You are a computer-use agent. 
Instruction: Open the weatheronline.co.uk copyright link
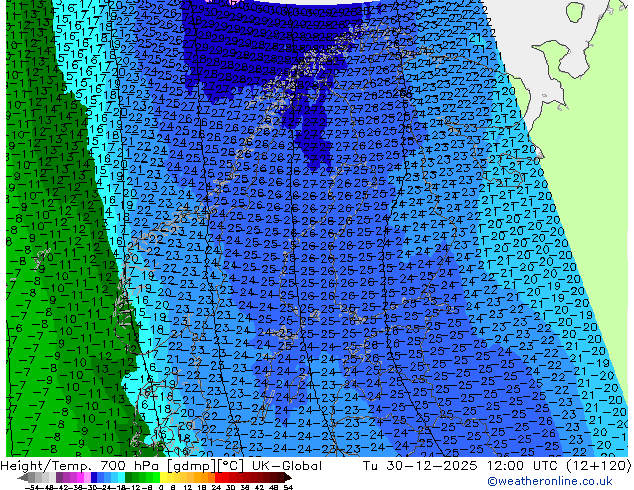[550, 481]
